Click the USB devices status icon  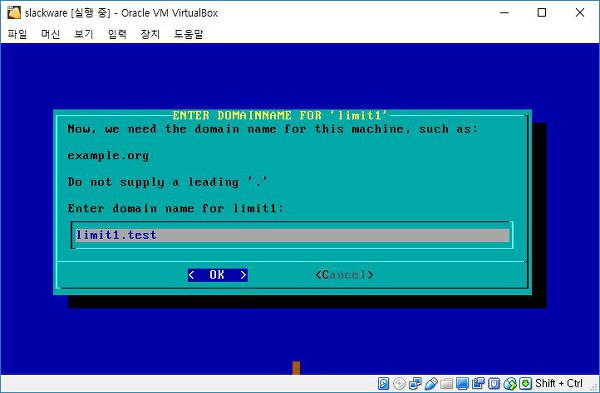point(431,383)
